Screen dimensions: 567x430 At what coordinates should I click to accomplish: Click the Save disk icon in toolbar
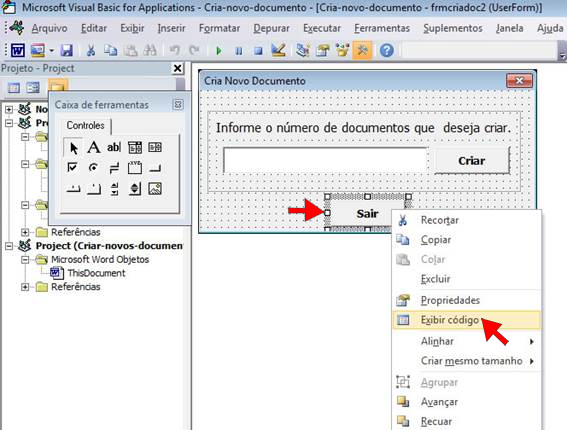[x=67, y=50]
